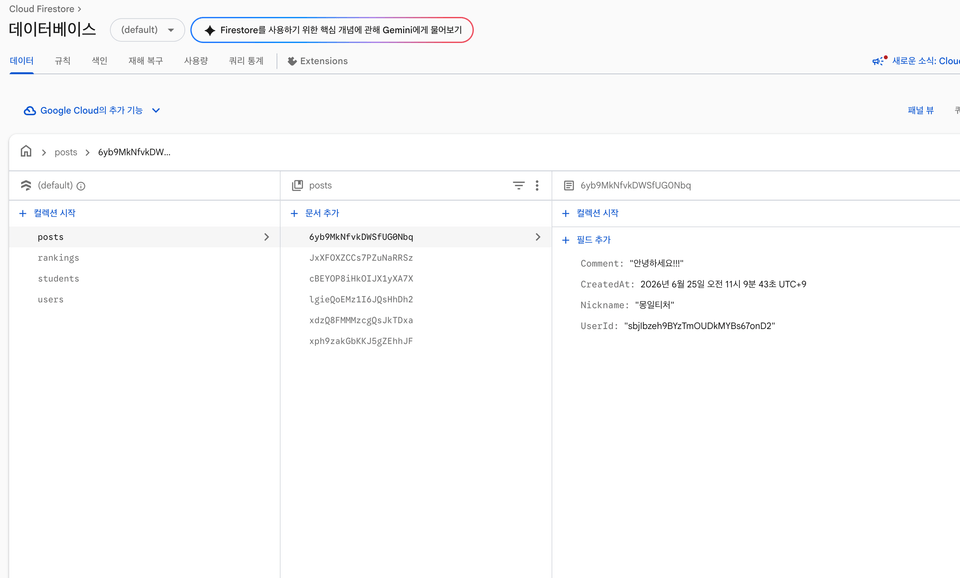Click the Google Cloud cloud icon
The image size is (960, 578).
pyautogui.click(x=29, y=111)
